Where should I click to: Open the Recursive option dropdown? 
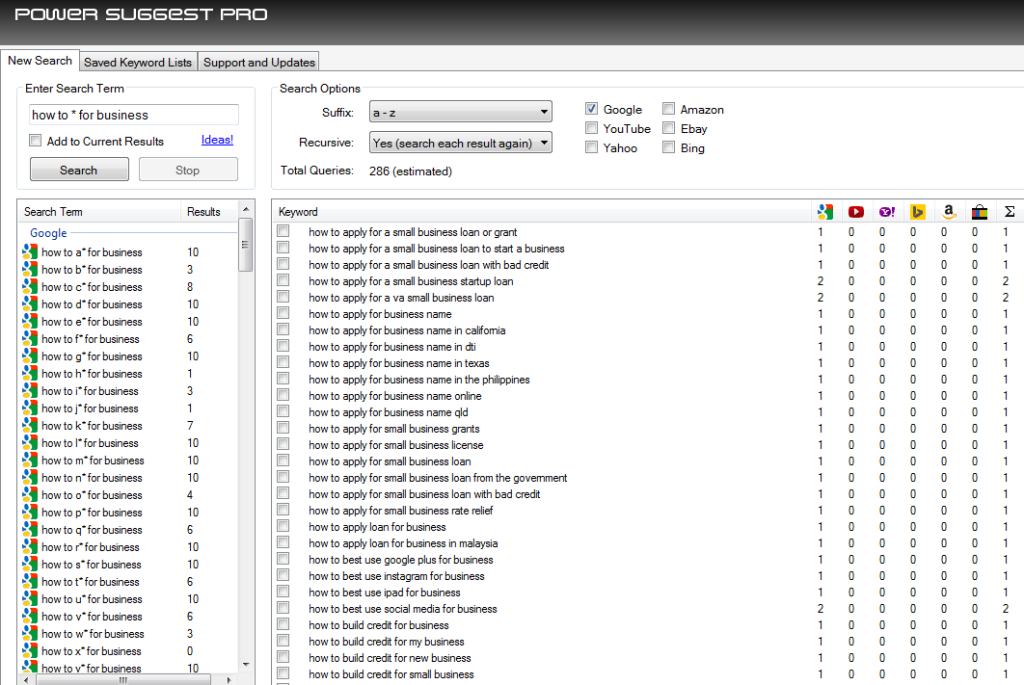460,142
